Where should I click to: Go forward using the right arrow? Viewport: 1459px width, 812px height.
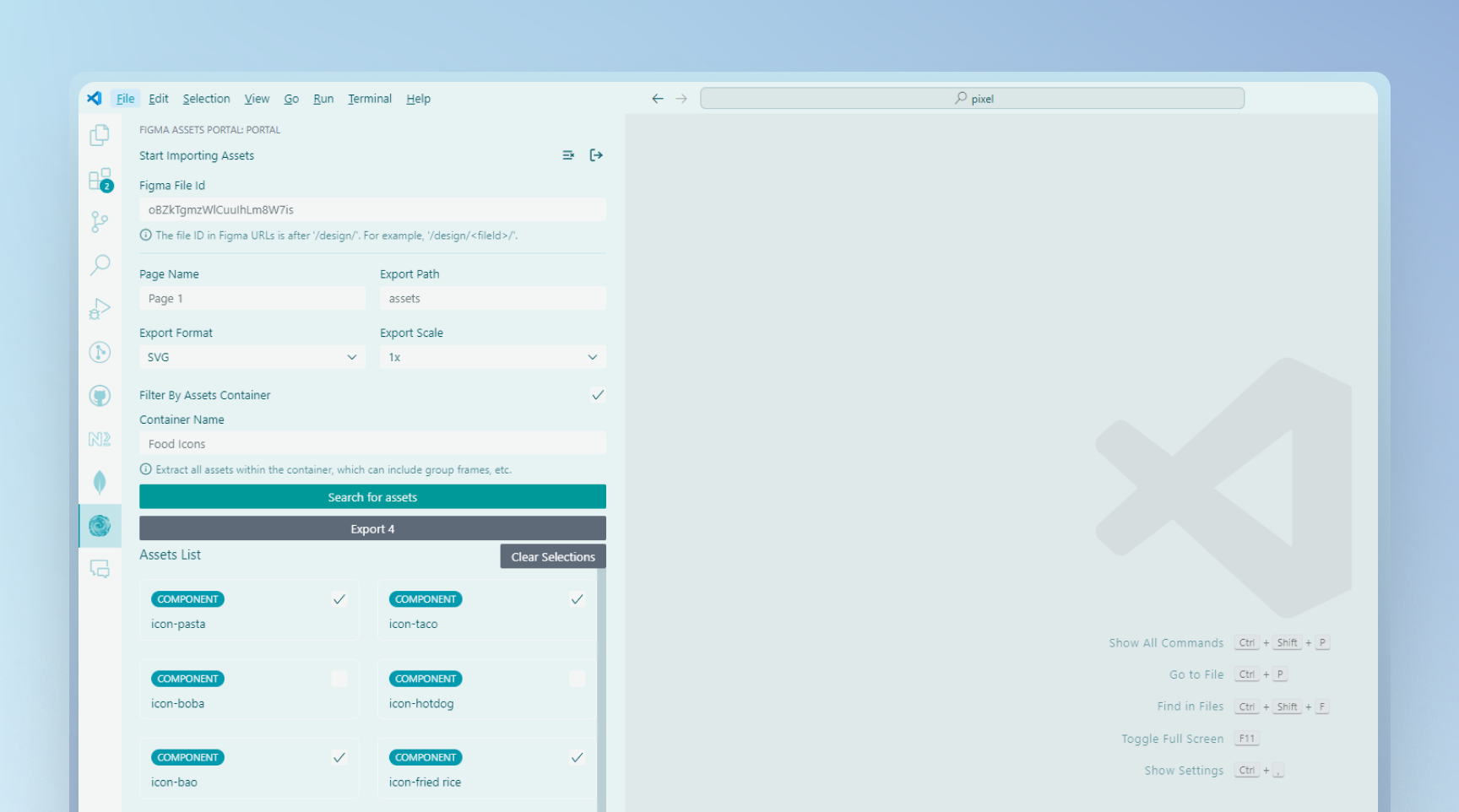coord(681,99)
